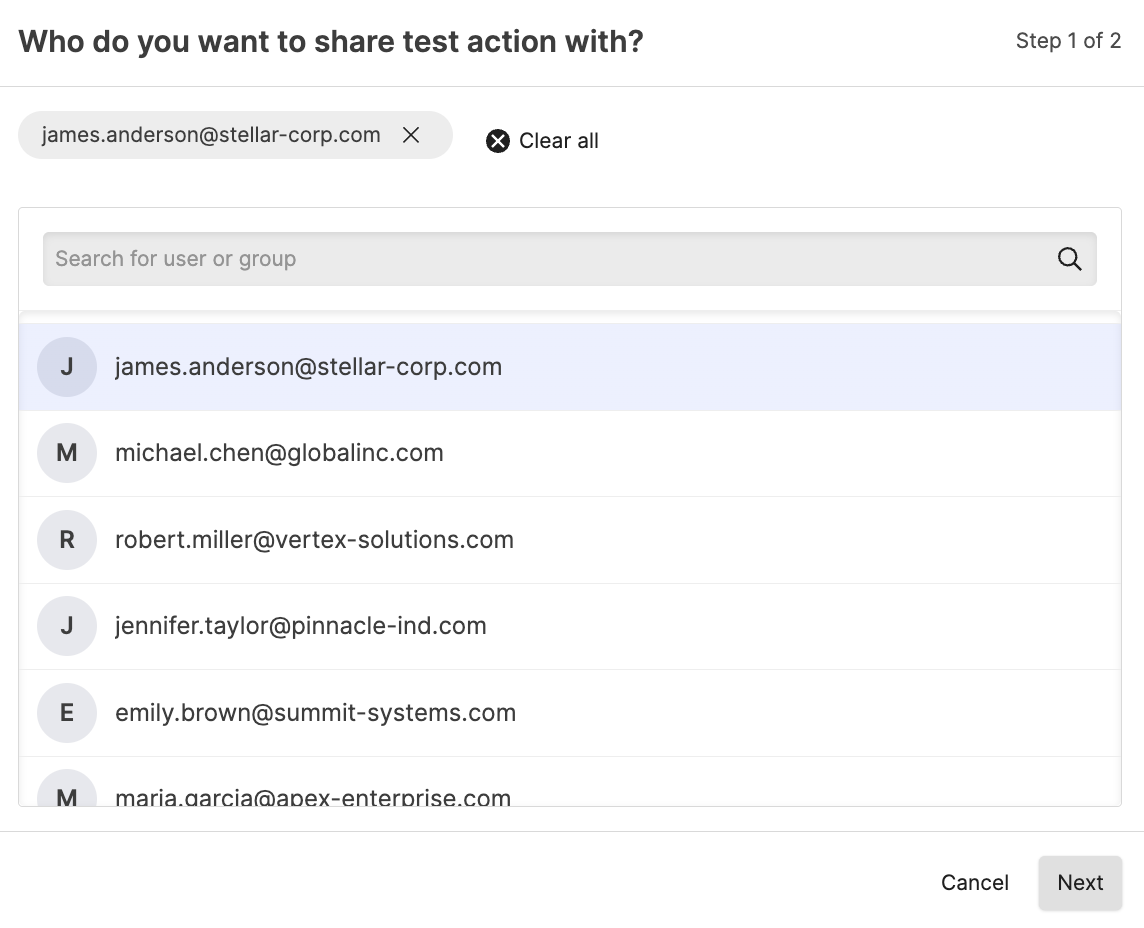Viewport: 1144px width, 928px height.
Task: Pick emily.brown@summit-systems.com from the list
Action: point(315,713)
